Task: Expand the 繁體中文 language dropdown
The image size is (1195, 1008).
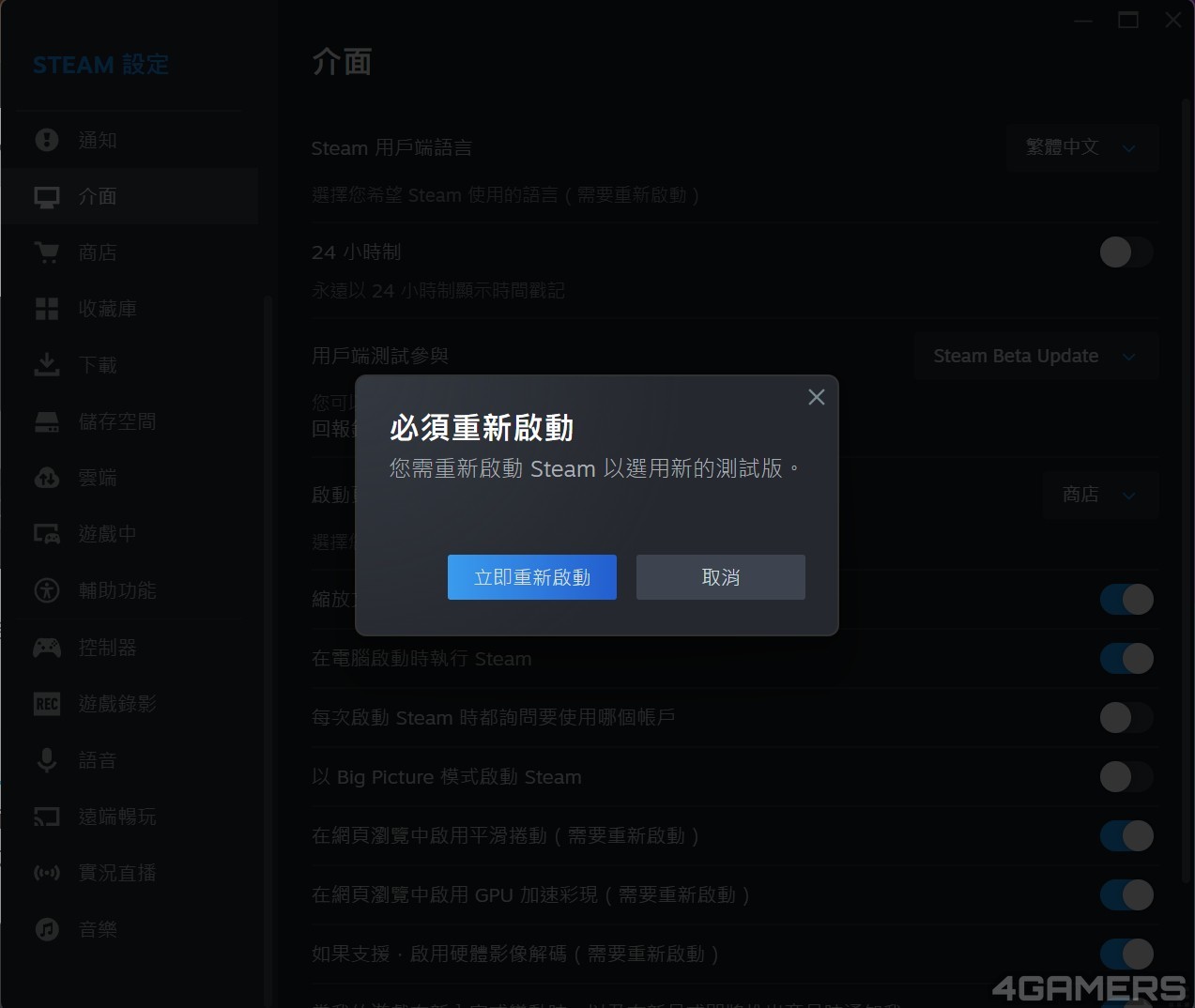Action: click(1081, 147)
